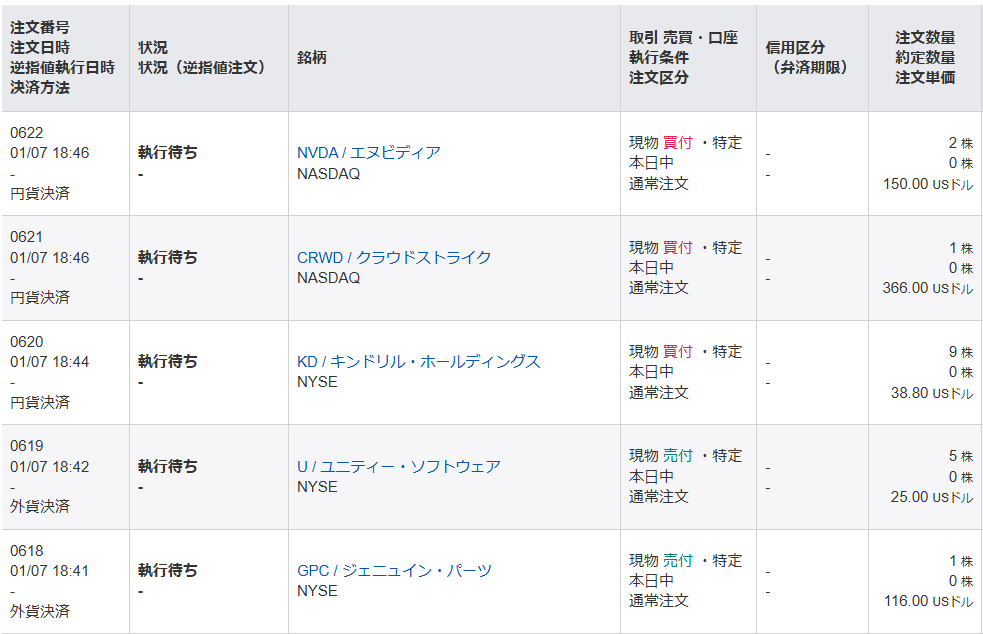
Task: Click the 注文番号 column header cell
Action: click(x=66, y=58)
